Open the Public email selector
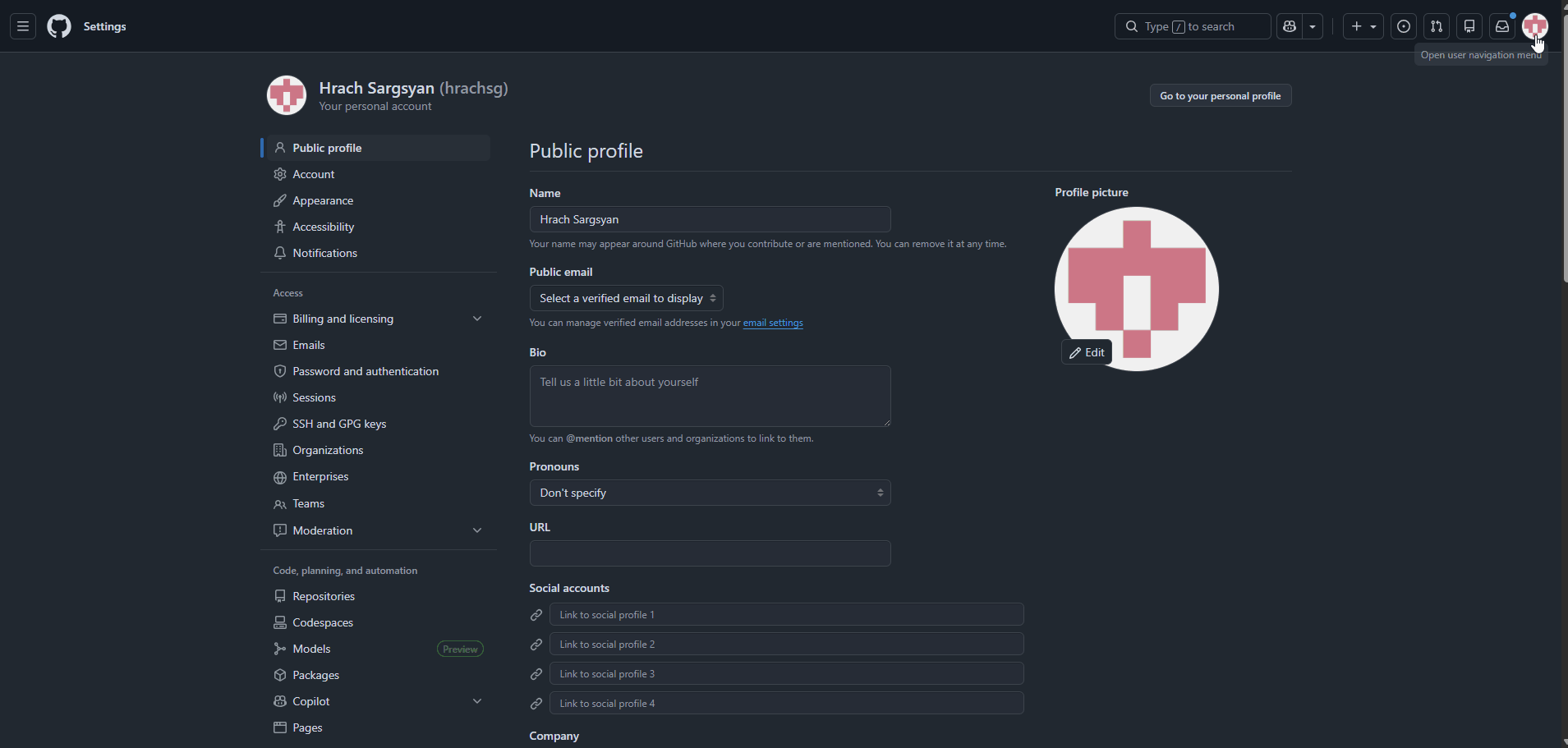The image size is (1568, 748). [626, 297]
